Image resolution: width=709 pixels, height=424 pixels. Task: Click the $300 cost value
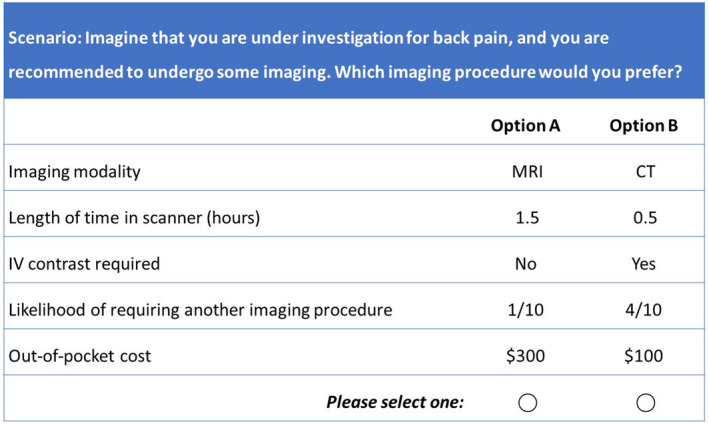tap(525, 356)
